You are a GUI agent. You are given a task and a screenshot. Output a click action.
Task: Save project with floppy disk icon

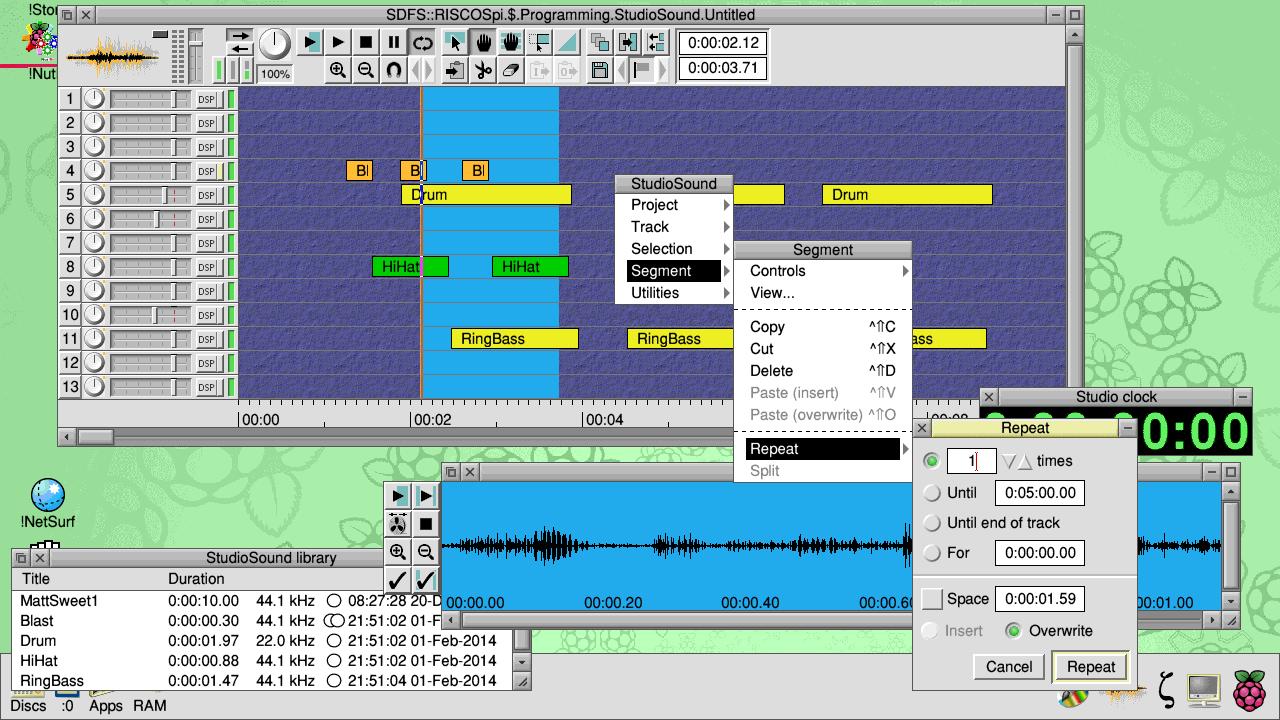(x=599, y=70)
